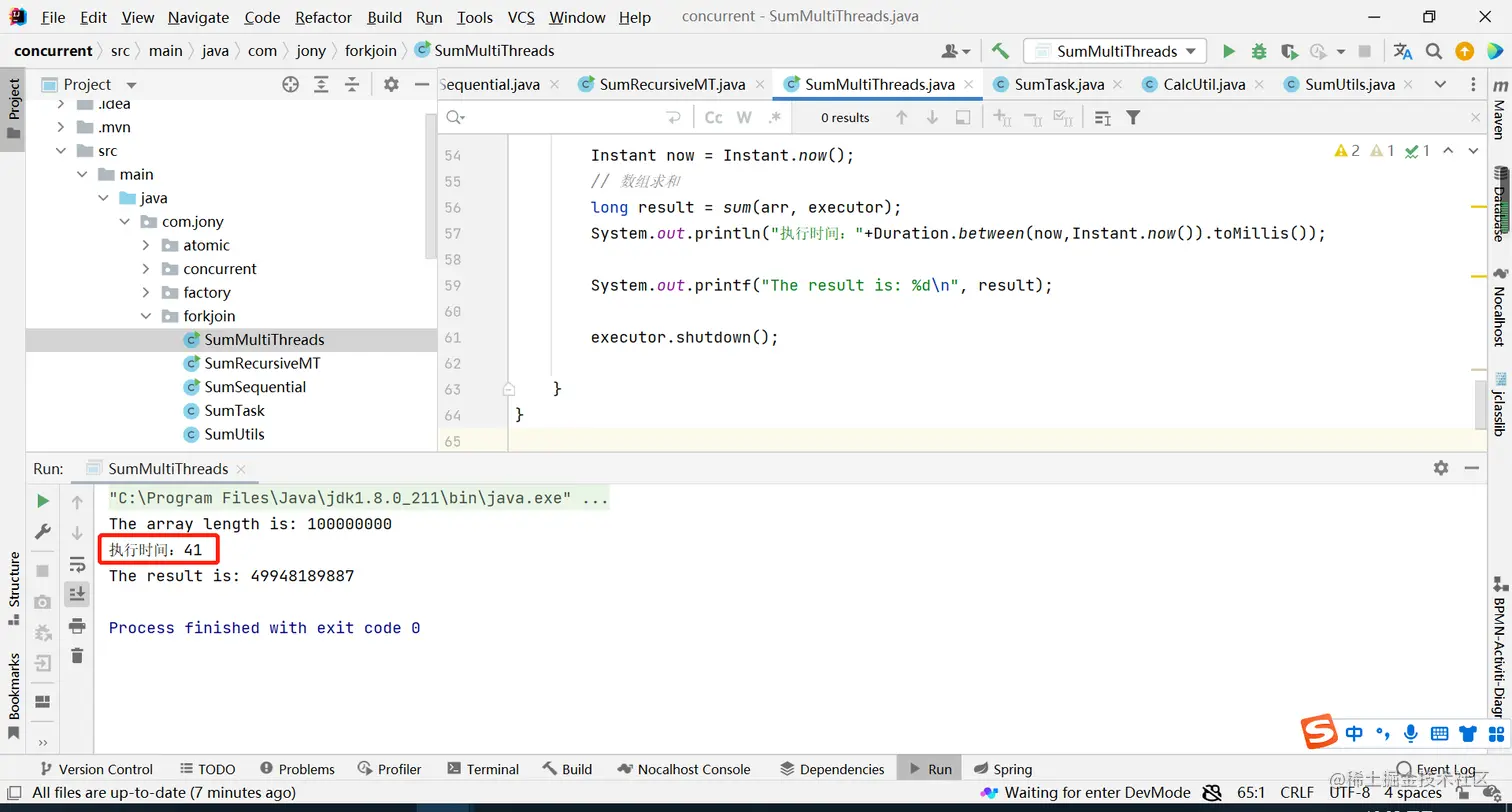
Task: Collapse the main folder
Action: pyautogui.click(x=82, y=174)
